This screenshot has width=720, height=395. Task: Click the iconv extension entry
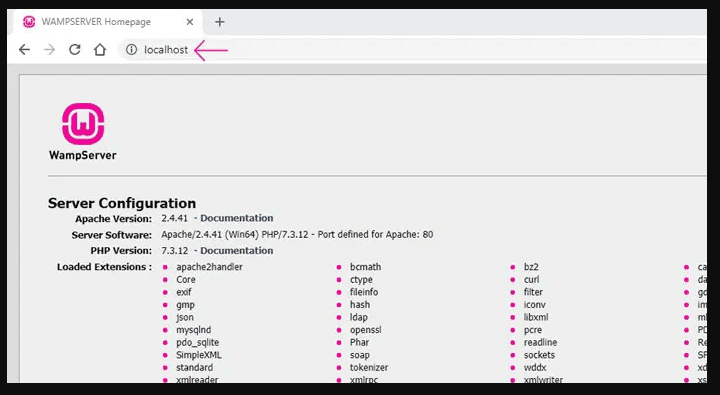(x=535, y=305)
